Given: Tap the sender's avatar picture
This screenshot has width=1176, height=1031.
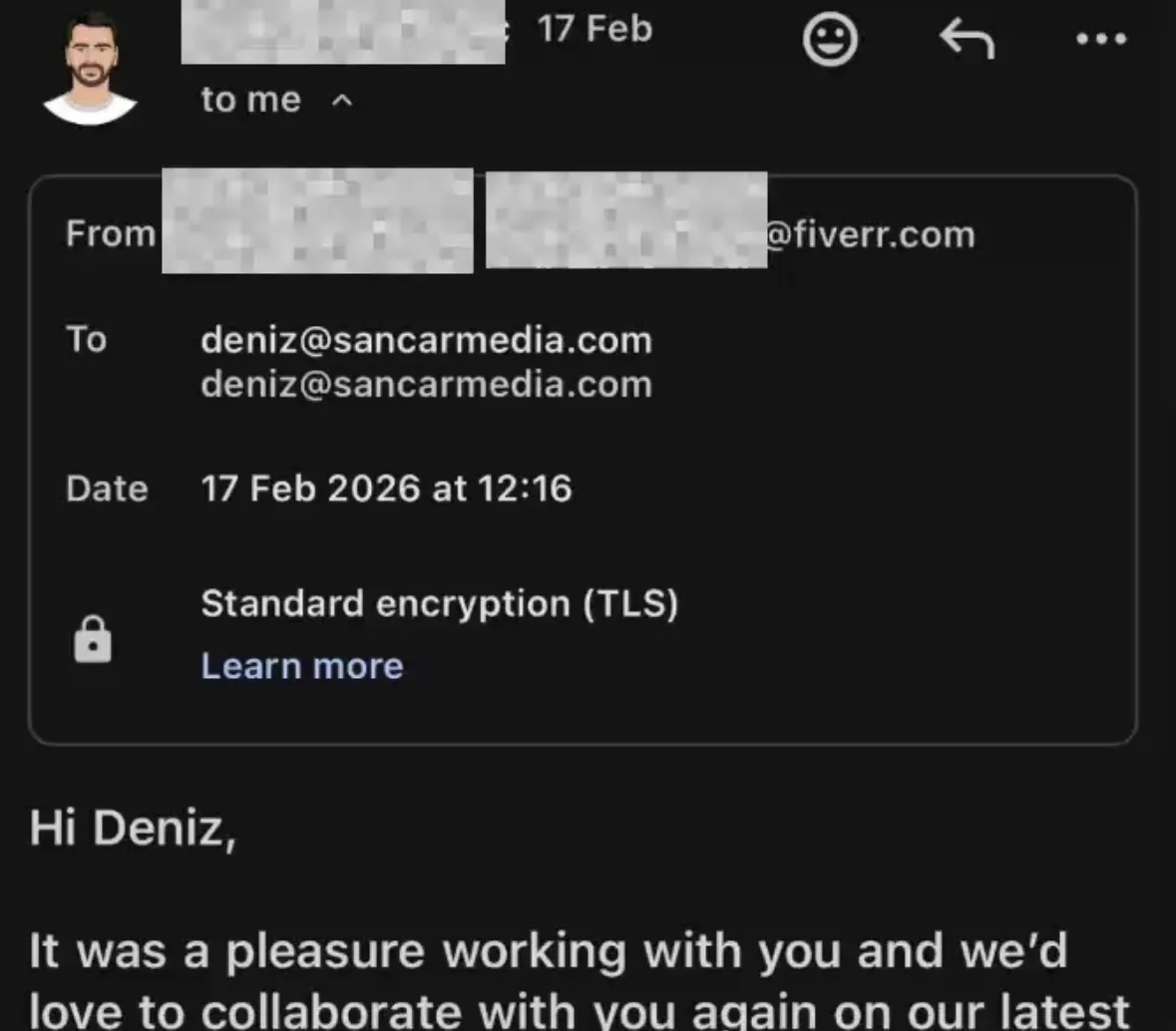Looking at the screenshot, I should tap(90, 69).
